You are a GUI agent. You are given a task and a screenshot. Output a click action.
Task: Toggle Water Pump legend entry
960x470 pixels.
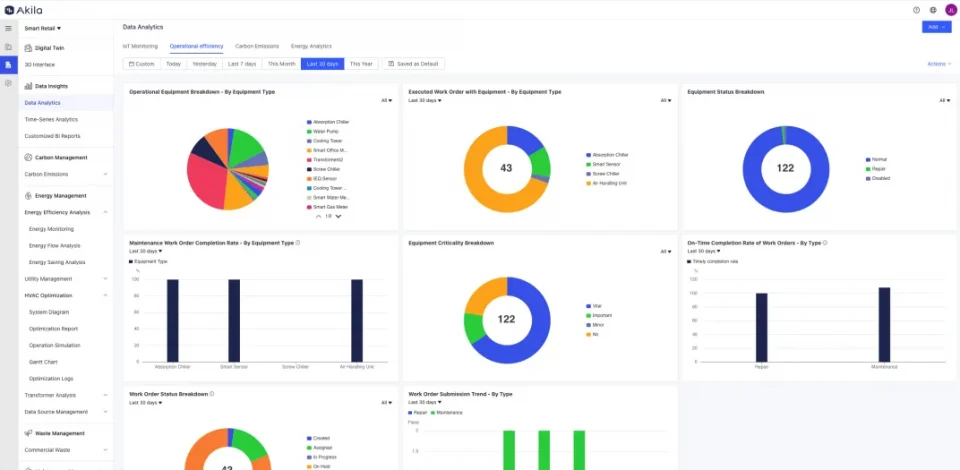pyautogui.click(x=323, y=132)
